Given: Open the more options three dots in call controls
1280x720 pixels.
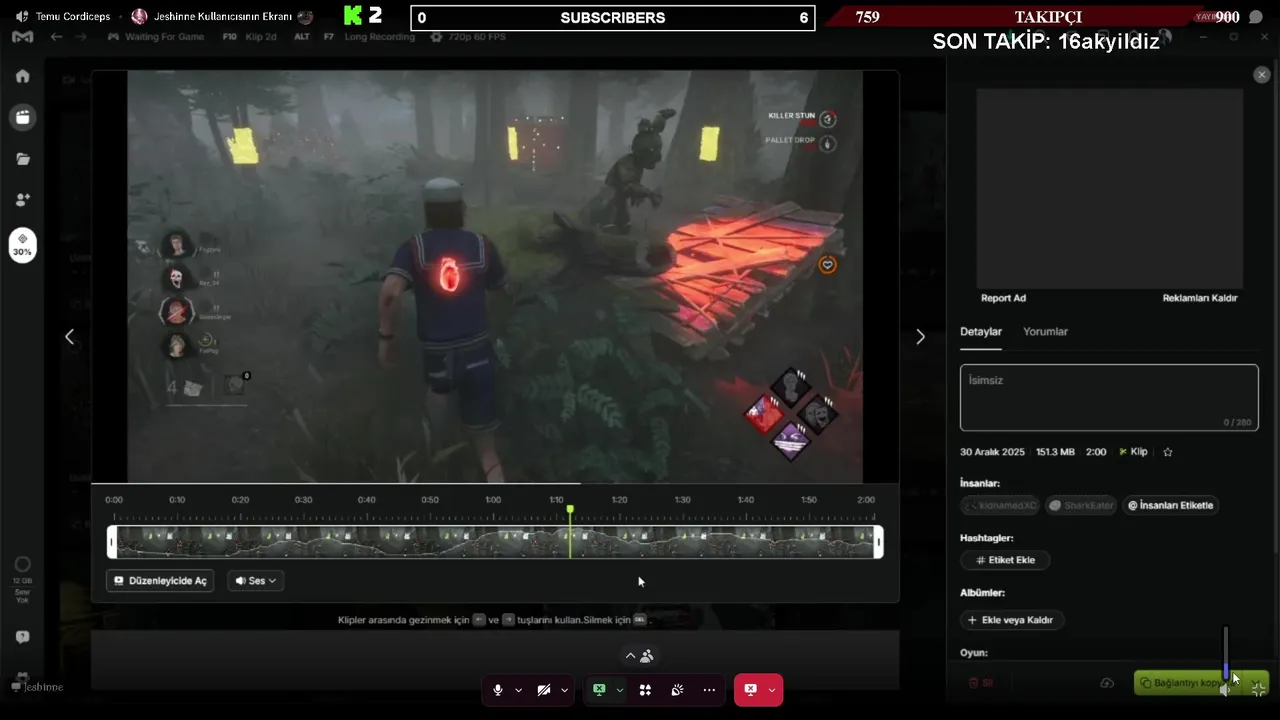Looking at the screenshot, I should click(709, 690).
